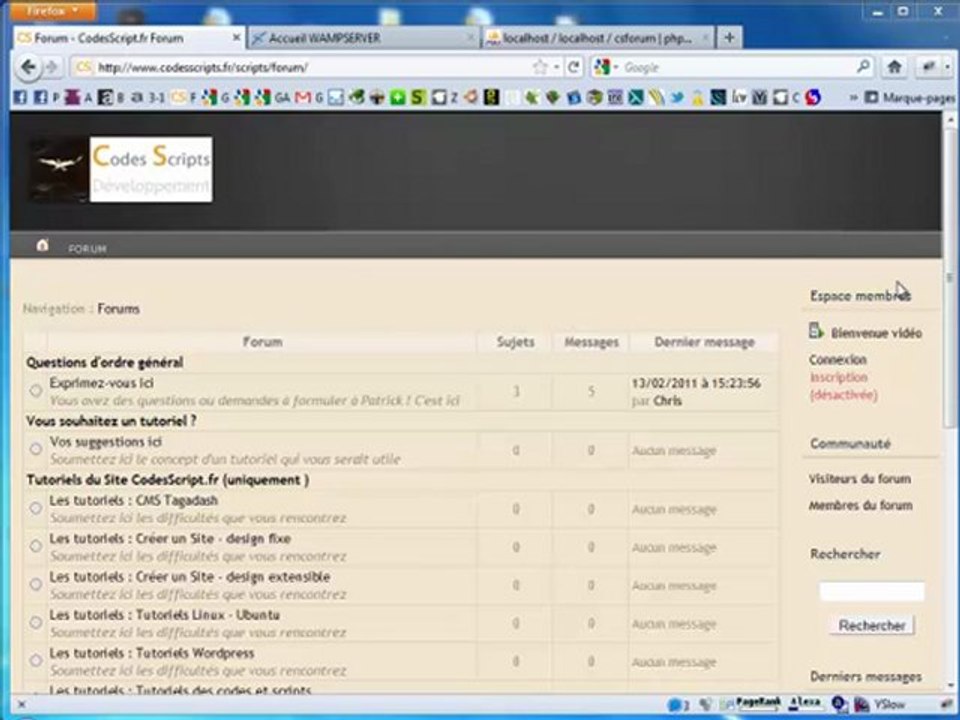
Task: Click the Forums breadcrumb link
Action: [x=118, y=309]
